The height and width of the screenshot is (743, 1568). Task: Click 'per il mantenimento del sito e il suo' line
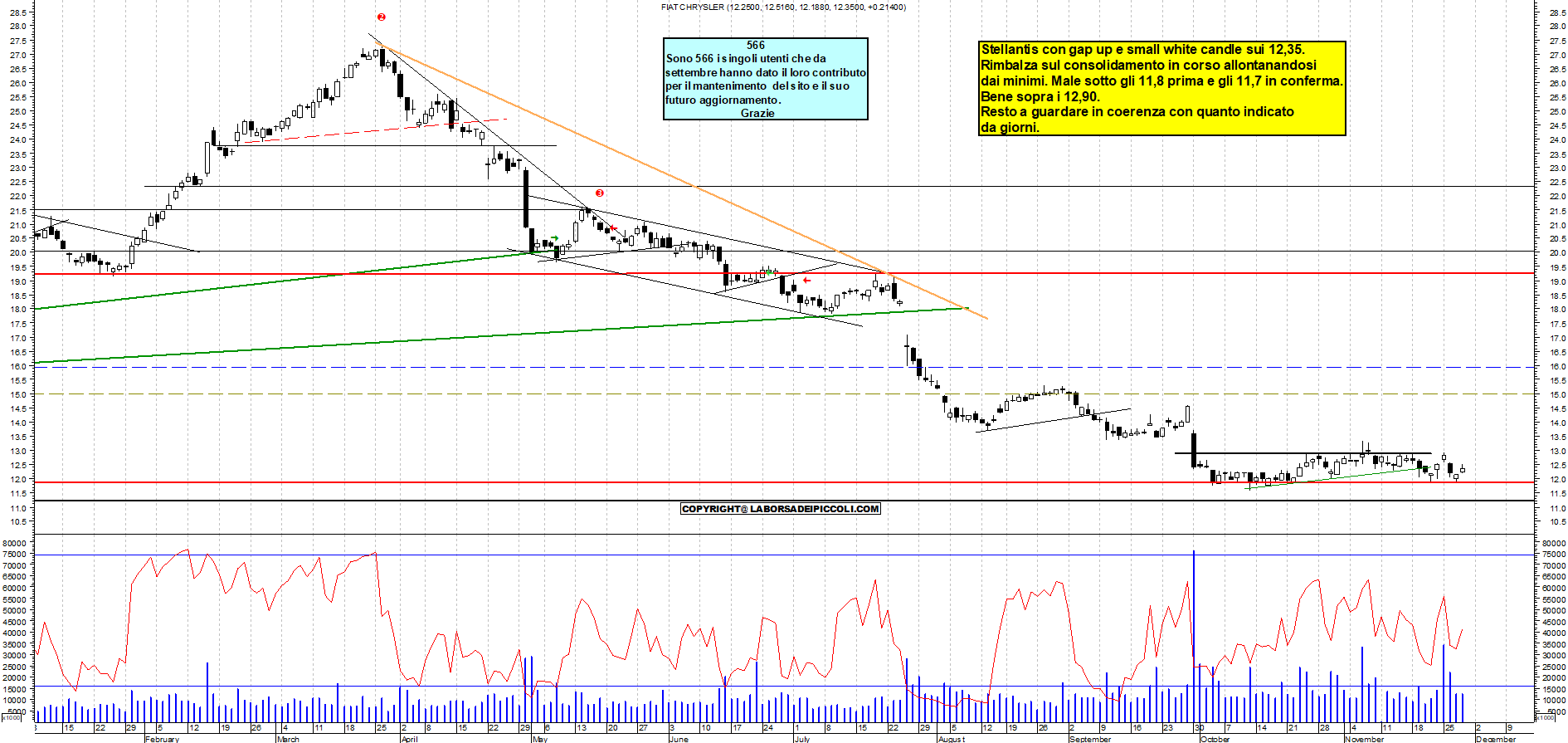coord(757,86)
